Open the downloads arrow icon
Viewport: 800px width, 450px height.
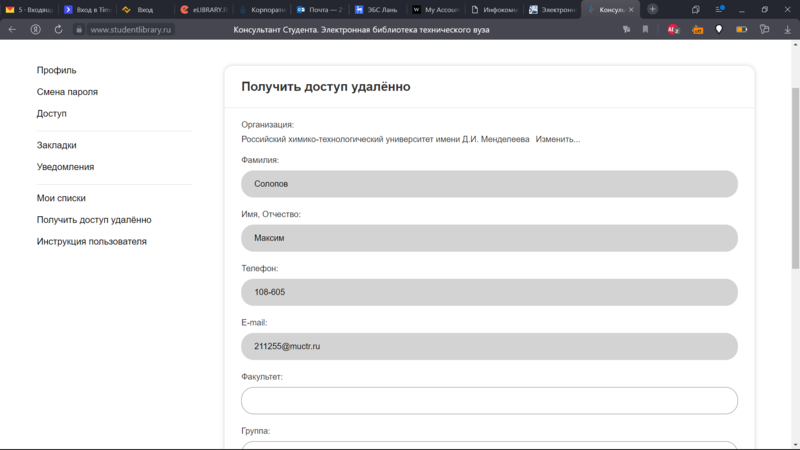pyautogui.click(x=788, y=30)
